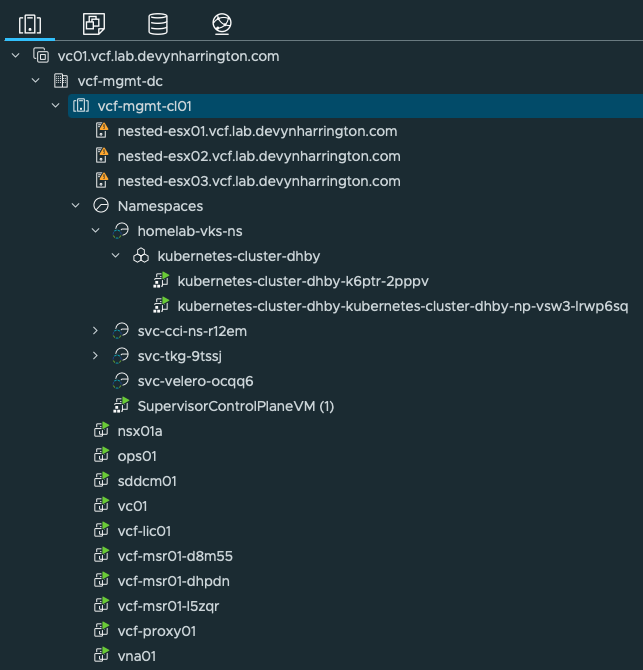Select the vc01 virtual machine
Image resolution: width=643 pixels, height=670 pixels.
[132, 506]
